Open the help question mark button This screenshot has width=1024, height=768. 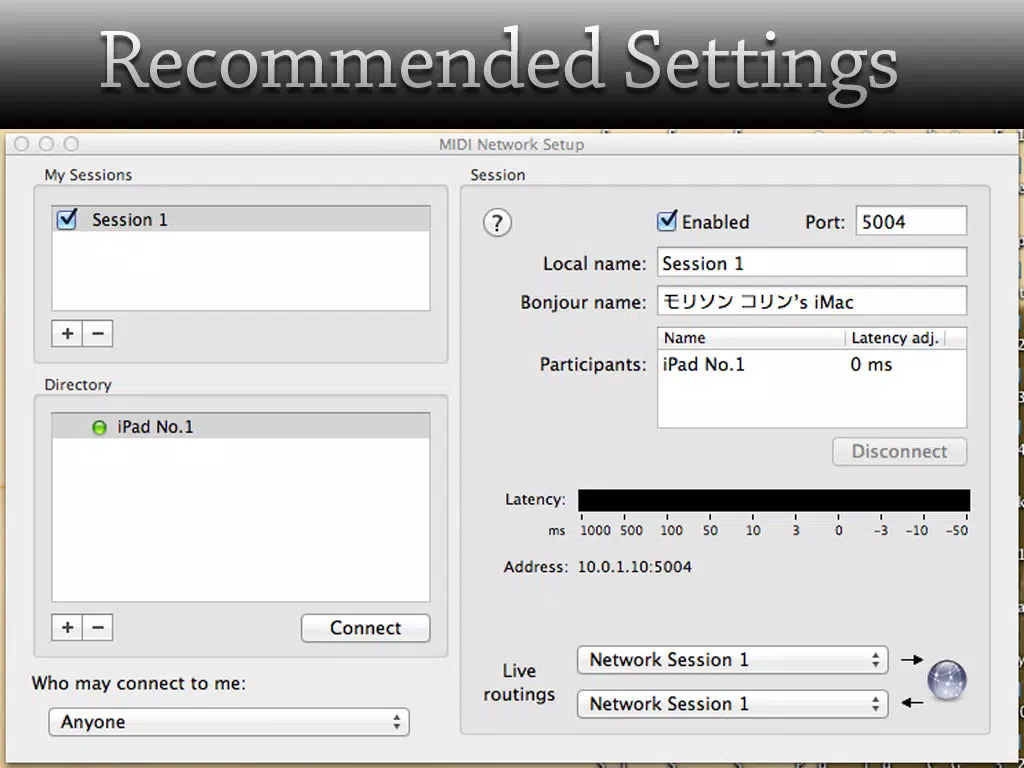[x=497, y=223]
